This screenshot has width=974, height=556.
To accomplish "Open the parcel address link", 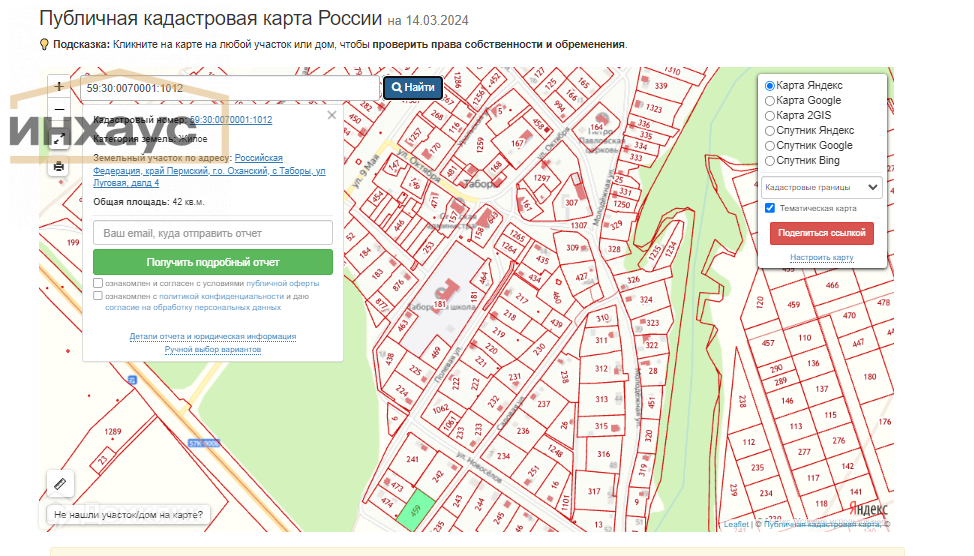I will [x=209, y=170].
